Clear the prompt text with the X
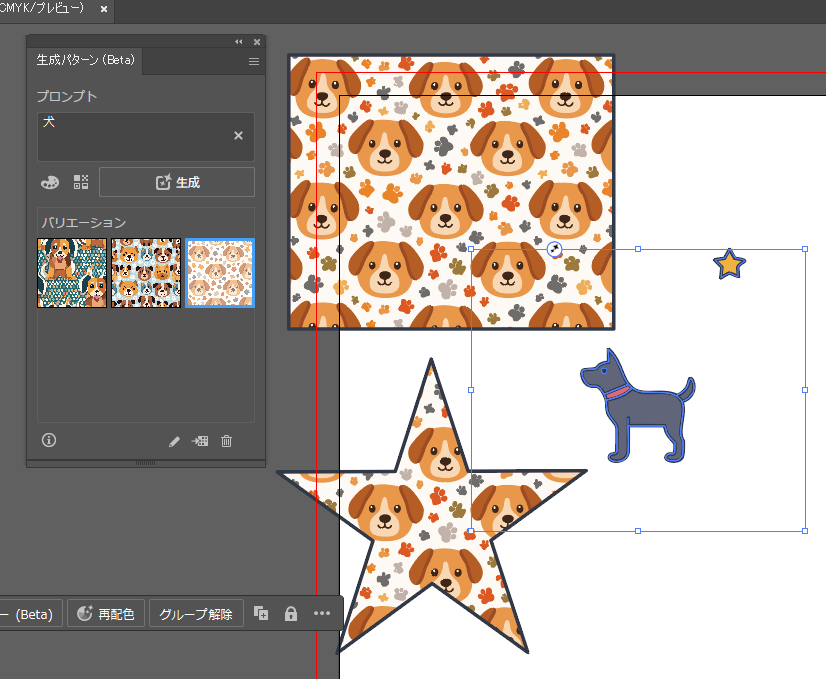Screen dimensions: 826x679 (238, 136)
